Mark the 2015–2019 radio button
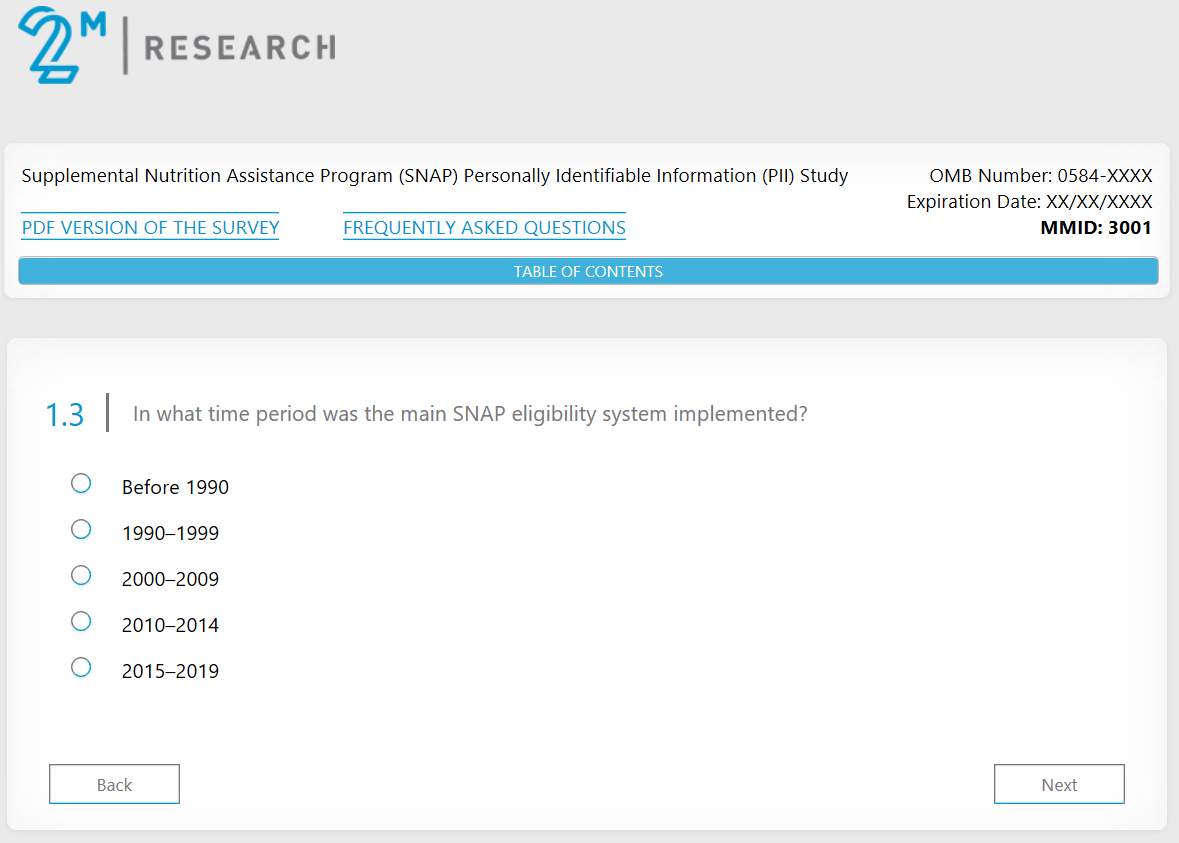The width and height of the screenshot is (1179, 843). (81, 668)
